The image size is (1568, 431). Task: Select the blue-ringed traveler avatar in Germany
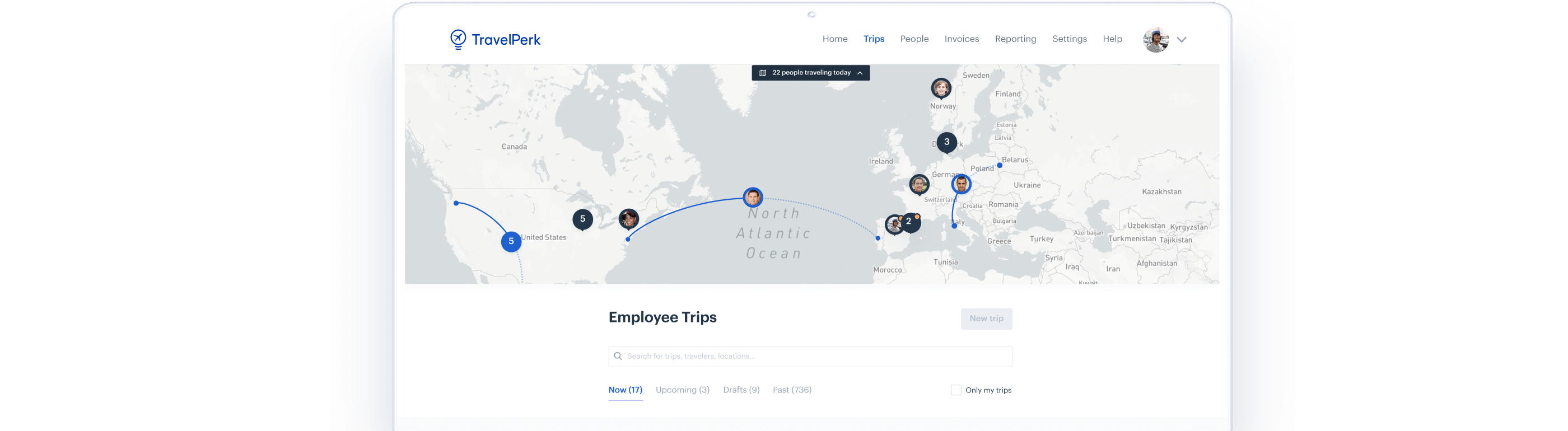tap(960, 184)
